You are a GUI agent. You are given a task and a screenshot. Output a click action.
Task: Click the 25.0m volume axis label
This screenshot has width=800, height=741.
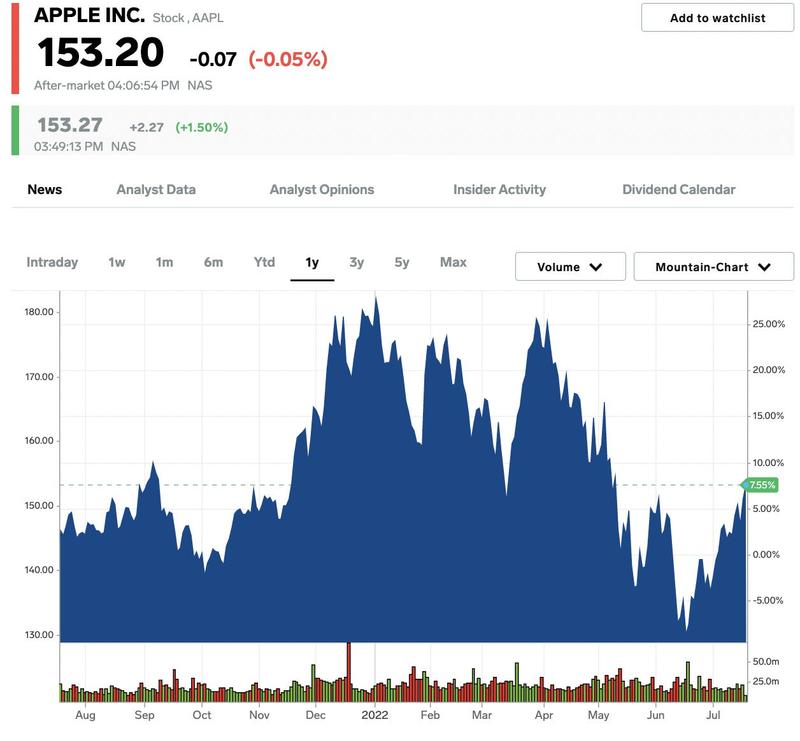pyautogui.click(x=766, y=681)
